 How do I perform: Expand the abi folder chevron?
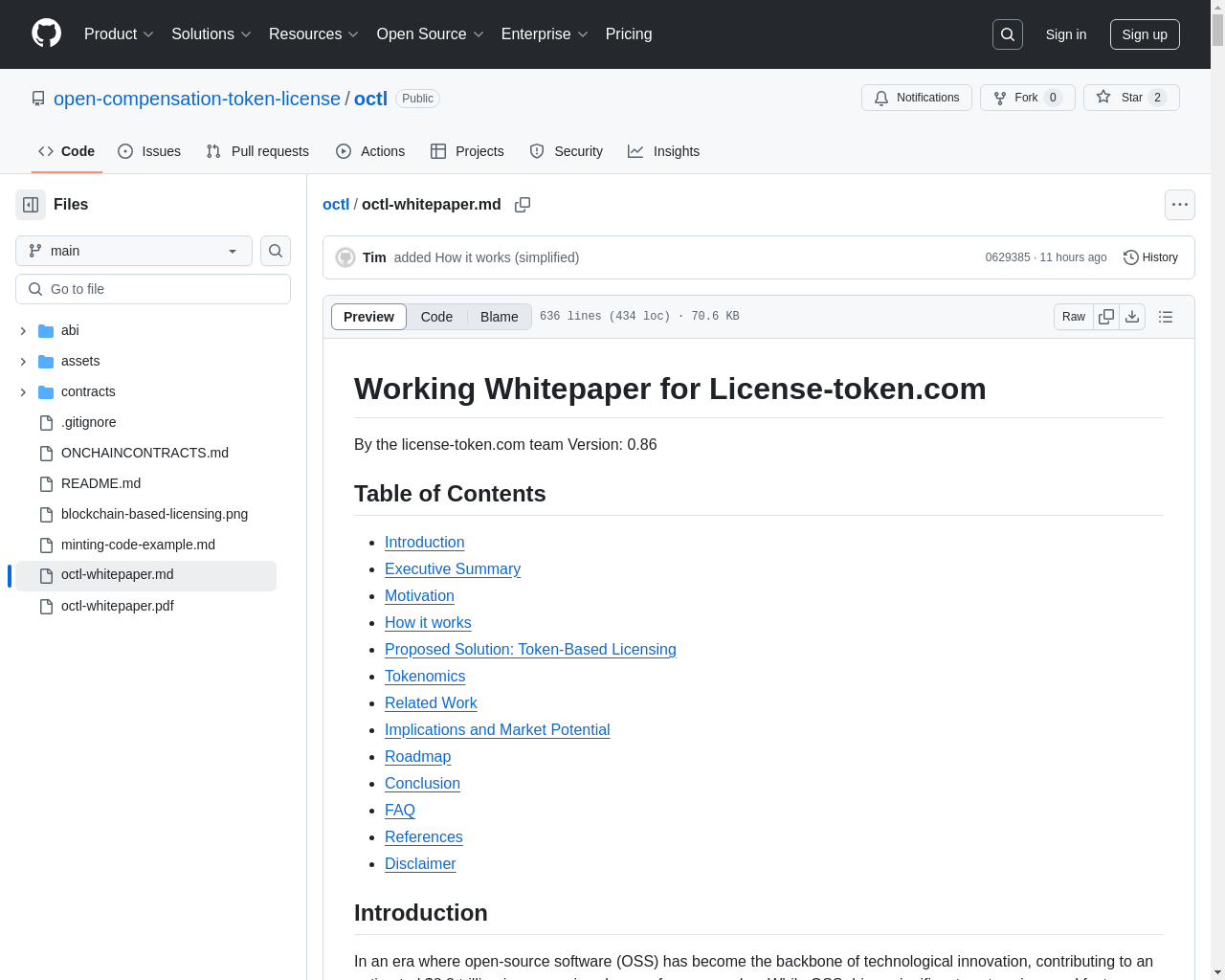pyautogui.click(x=23, y=330)
